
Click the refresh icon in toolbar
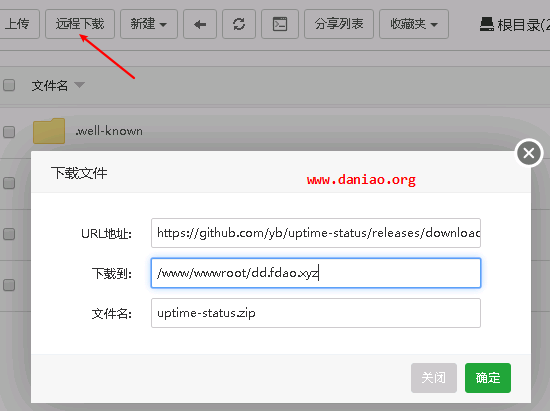point(239,24)
